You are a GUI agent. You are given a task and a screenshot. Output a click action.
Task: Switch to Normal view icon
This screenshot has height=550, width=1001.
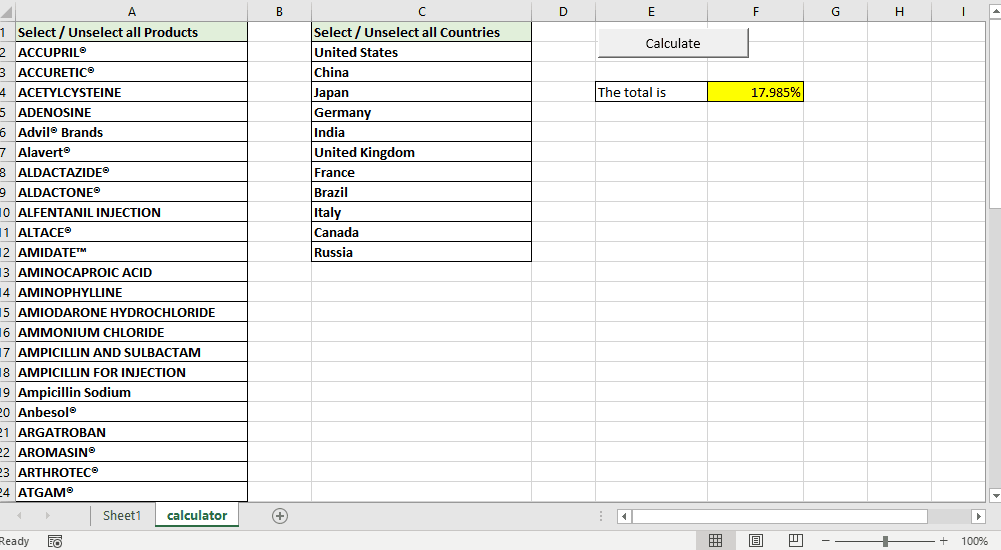click(716, 540)
